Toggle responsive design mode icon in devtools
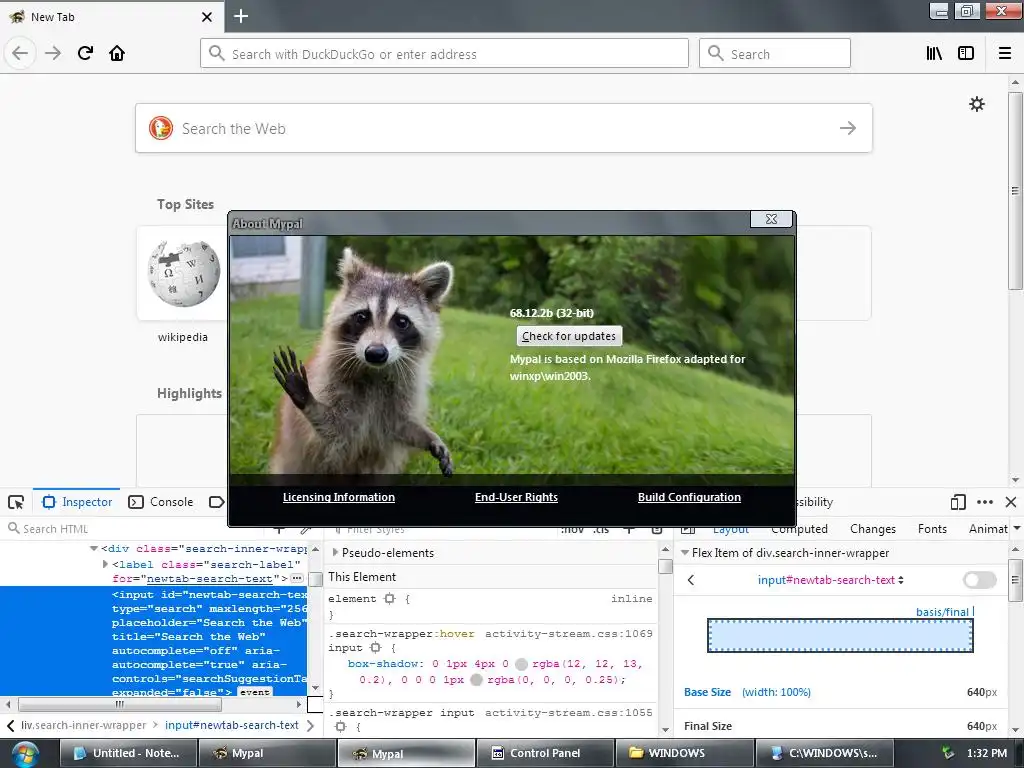The height and width of the screenshot is (768, 1024). click(958, 502)
